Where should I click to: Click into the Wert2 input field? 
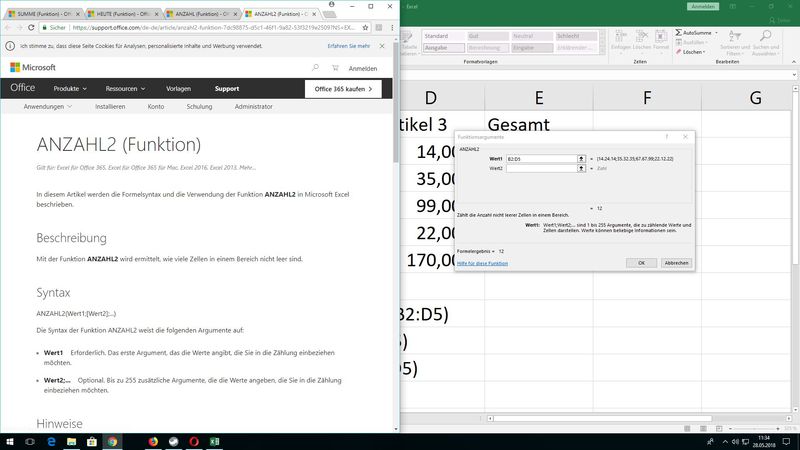[x=541, y=168]
